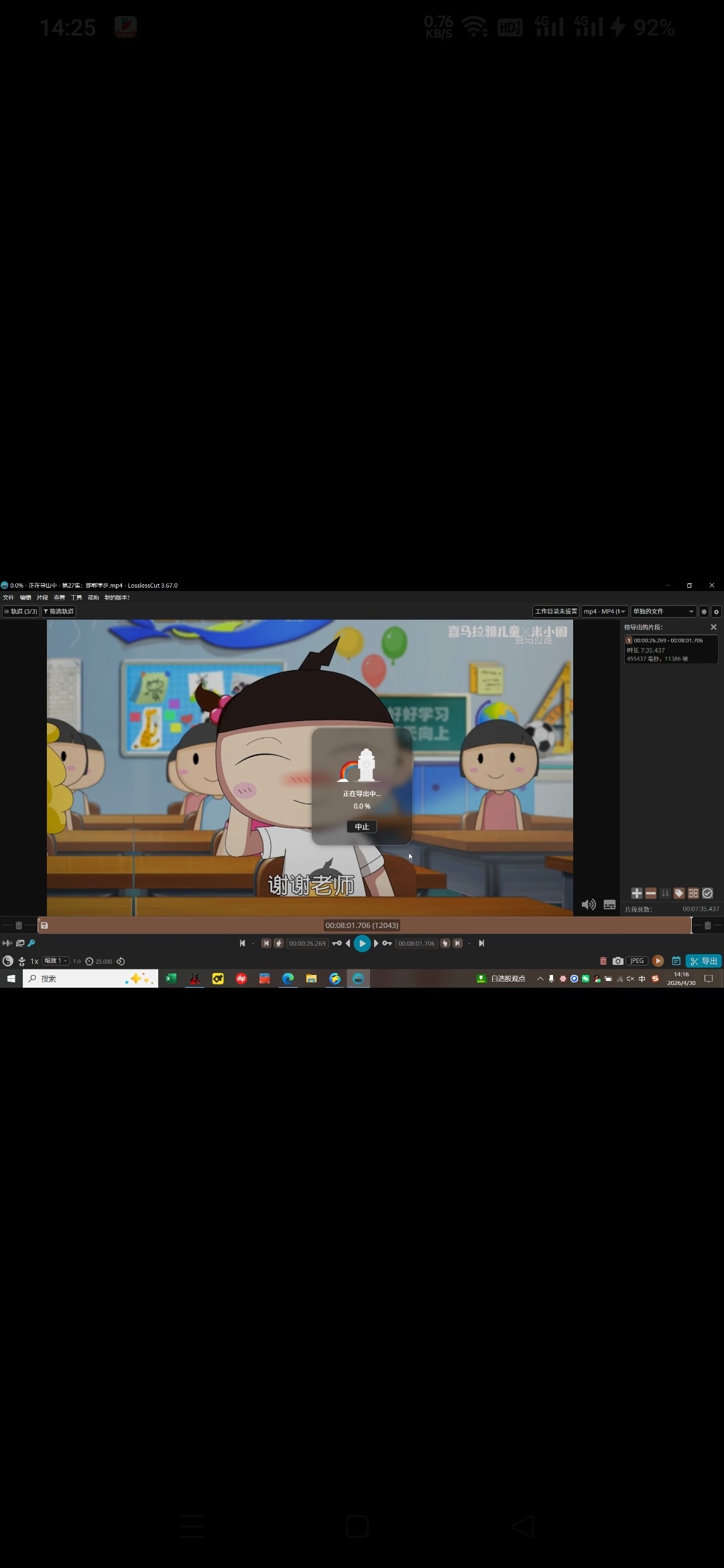Click the red trash icon near JPEG
This screenshot has width=724, height=1568.
pos(603,961)
